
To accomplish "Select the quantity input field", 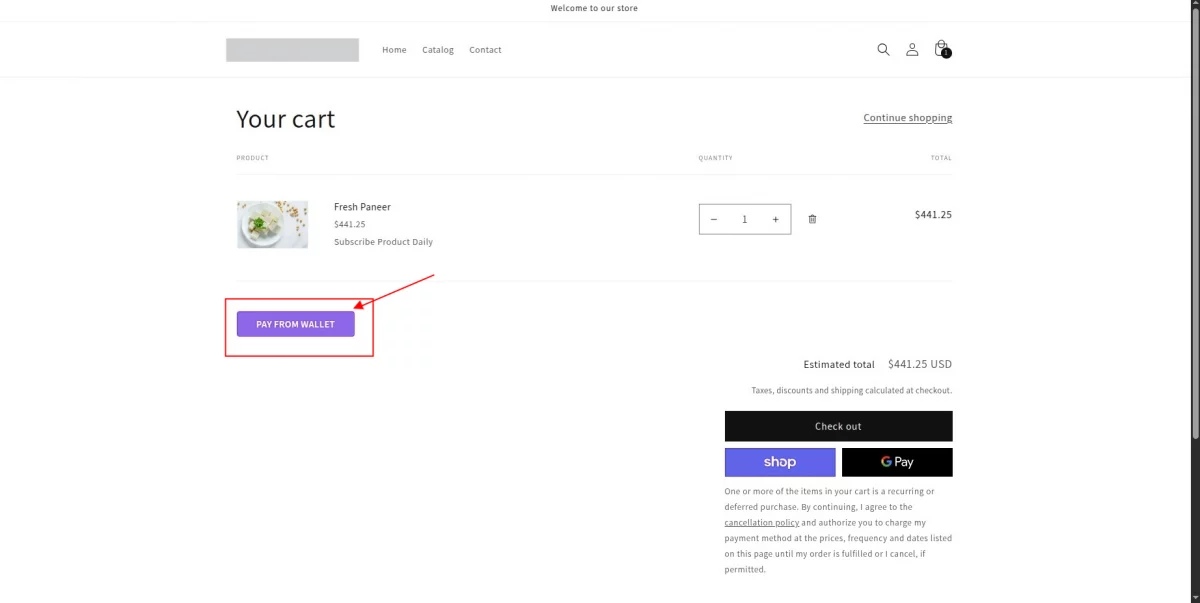I will (744, 218).
